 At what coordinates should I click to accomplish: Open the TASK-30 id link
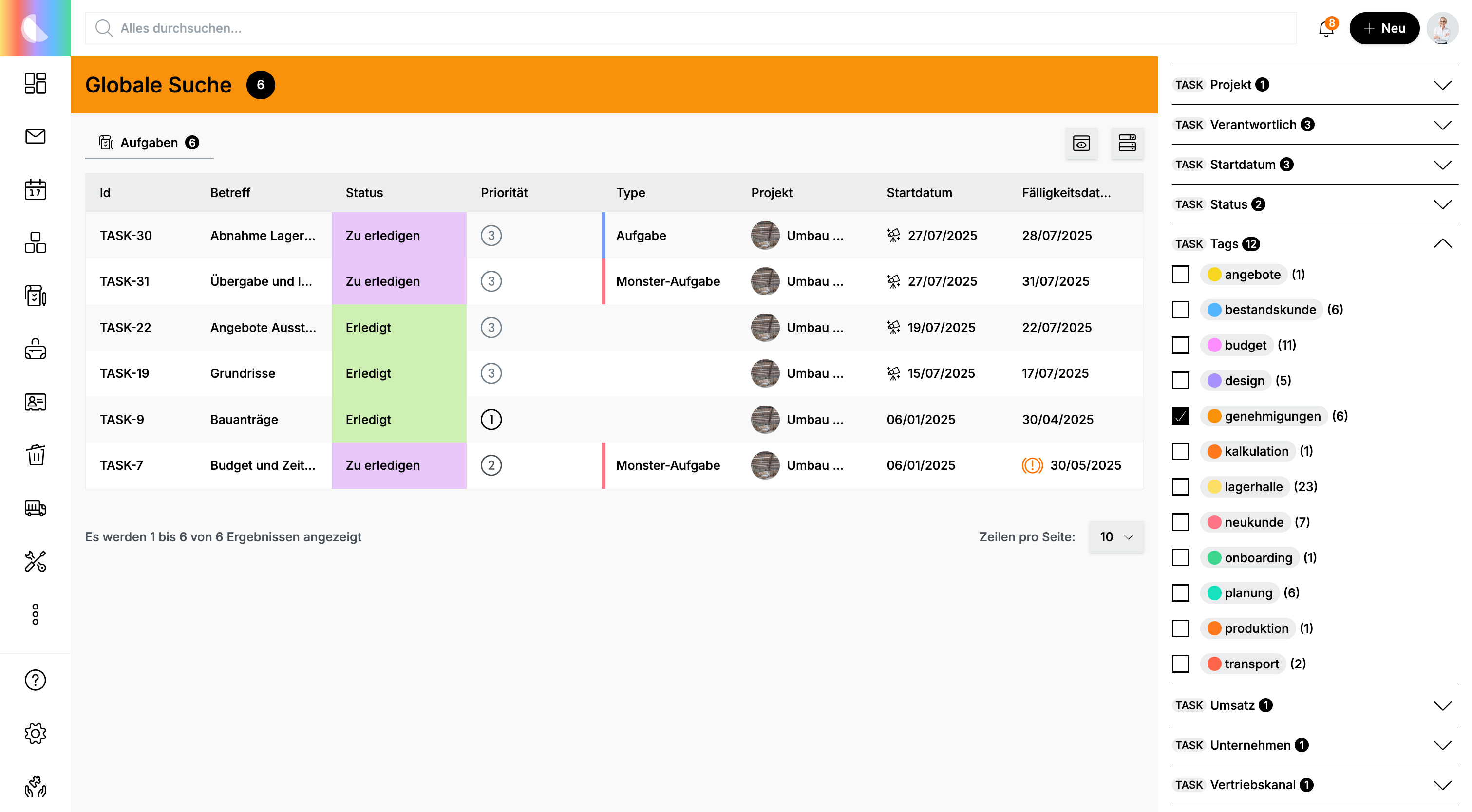[x=126, y=235]
